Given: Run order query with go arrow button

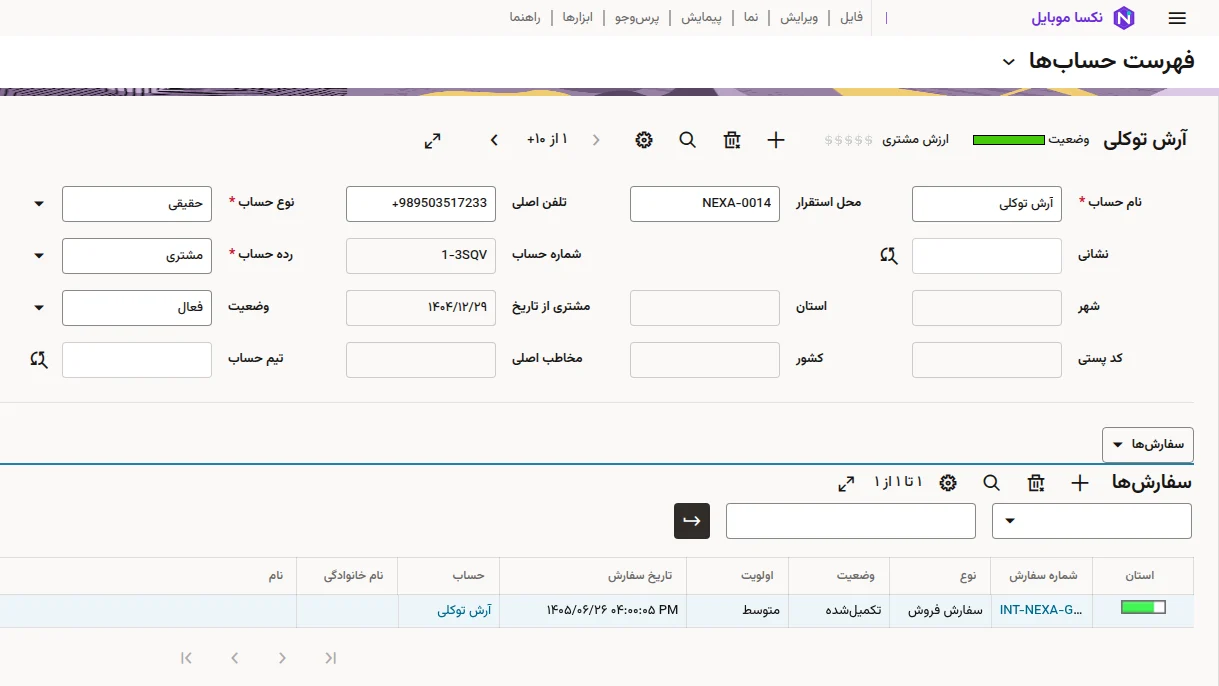Looking at the screenshot, I should (x=692, y=521).
